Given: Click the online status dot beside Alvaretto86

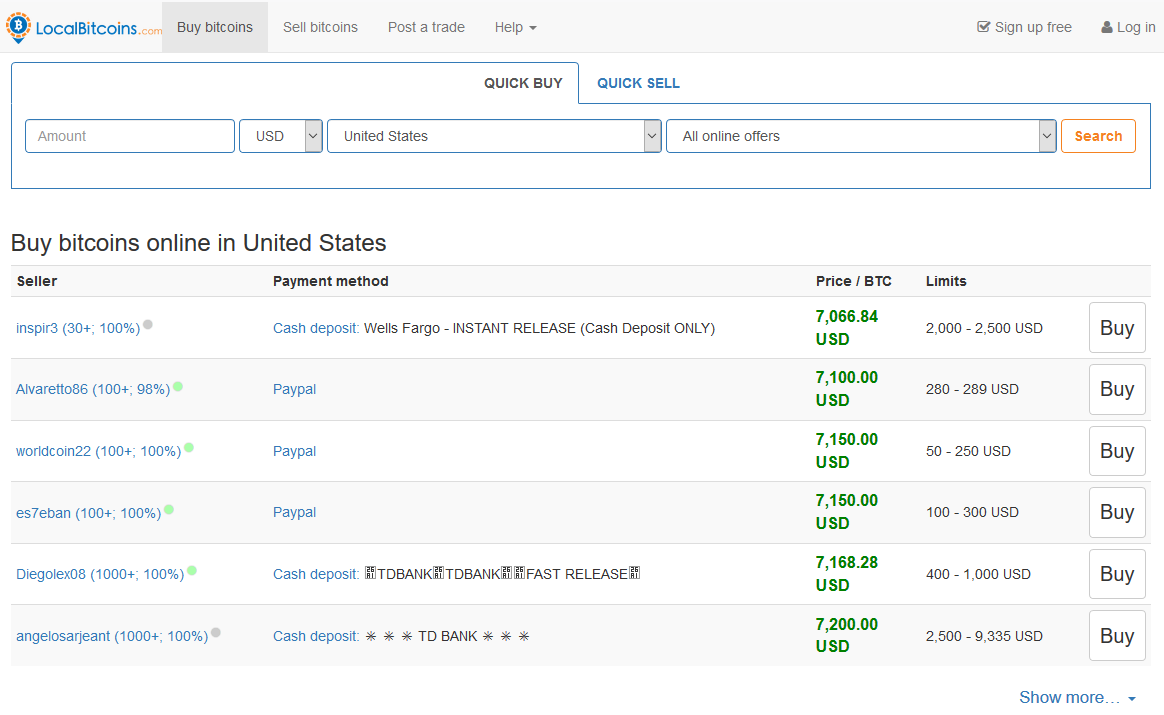Looking at the screenshot, I should coord(178,386).
